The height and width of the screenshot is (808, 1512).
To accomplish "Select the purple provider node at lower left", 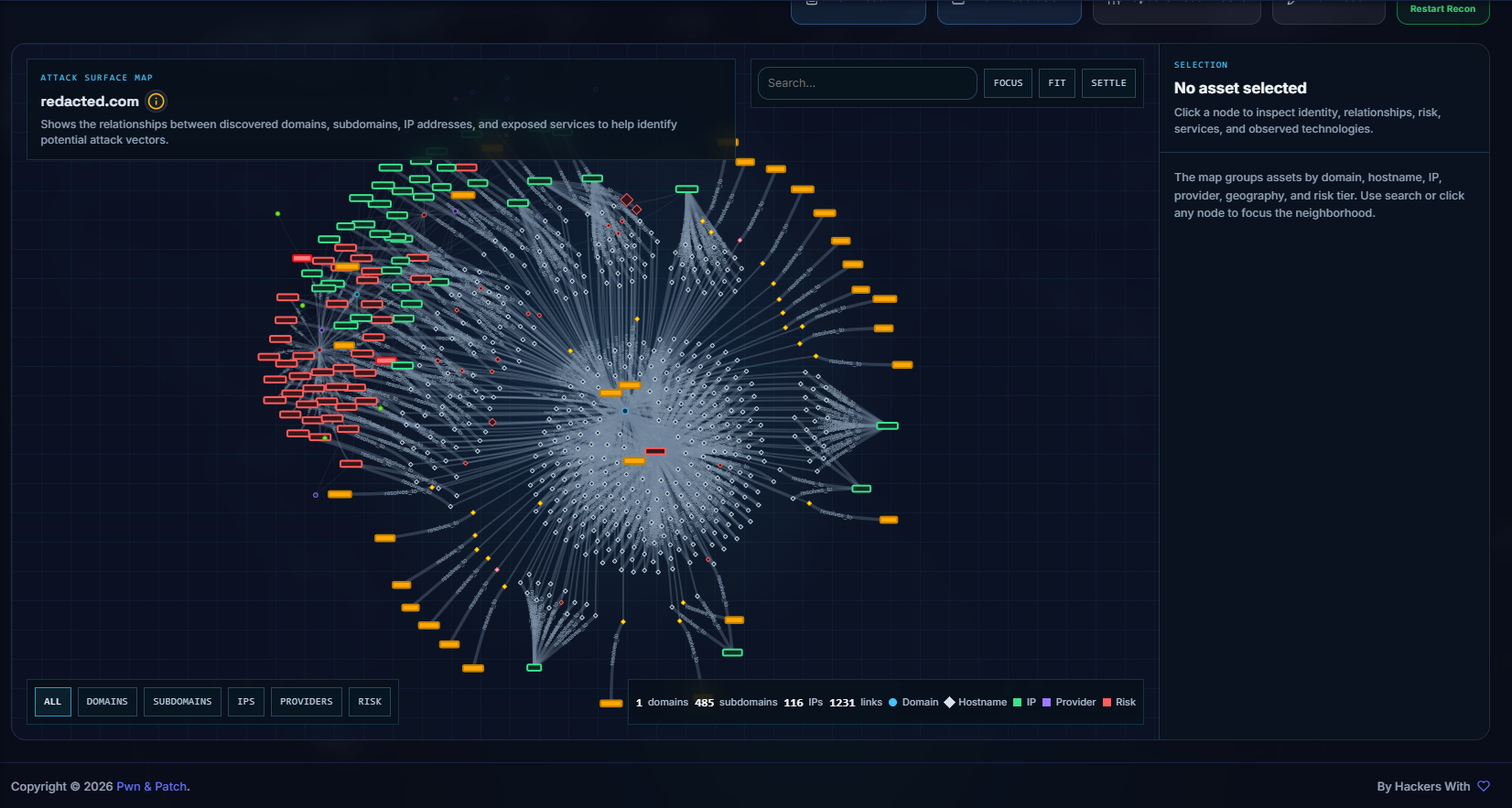I will click(316, 495).
